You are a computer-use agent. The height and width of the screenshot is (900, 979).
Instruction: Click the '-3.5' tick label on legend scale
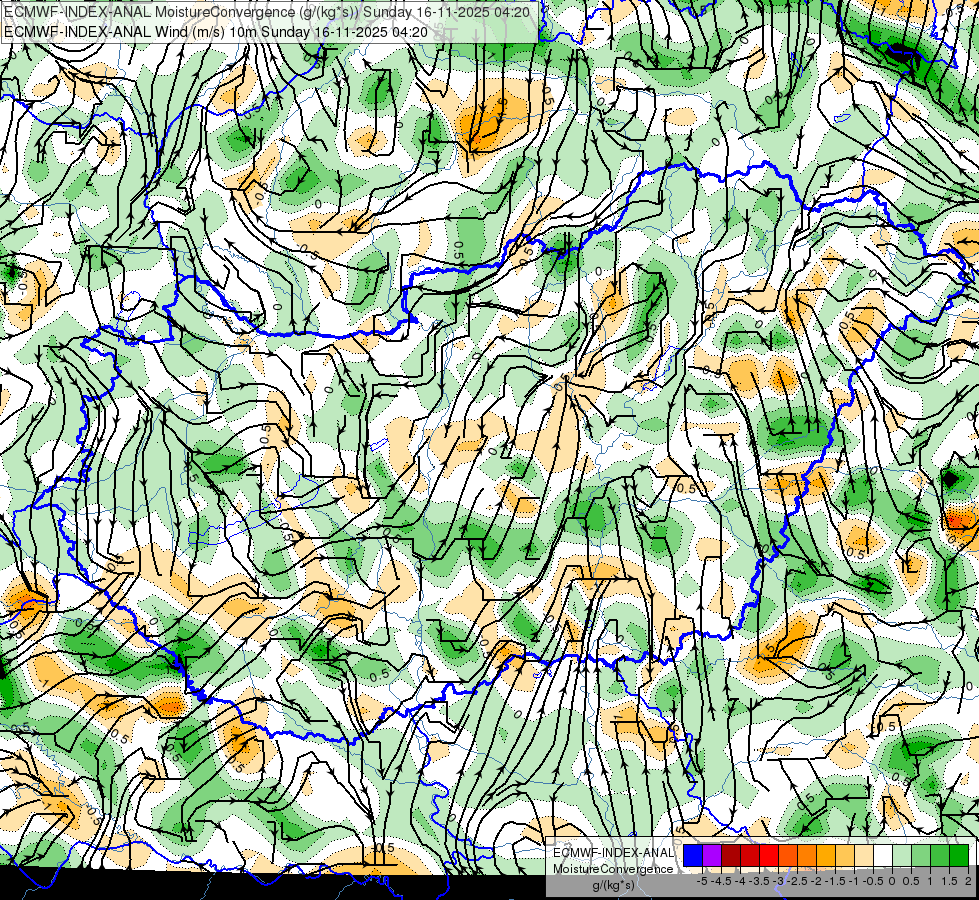click(760, 881)
